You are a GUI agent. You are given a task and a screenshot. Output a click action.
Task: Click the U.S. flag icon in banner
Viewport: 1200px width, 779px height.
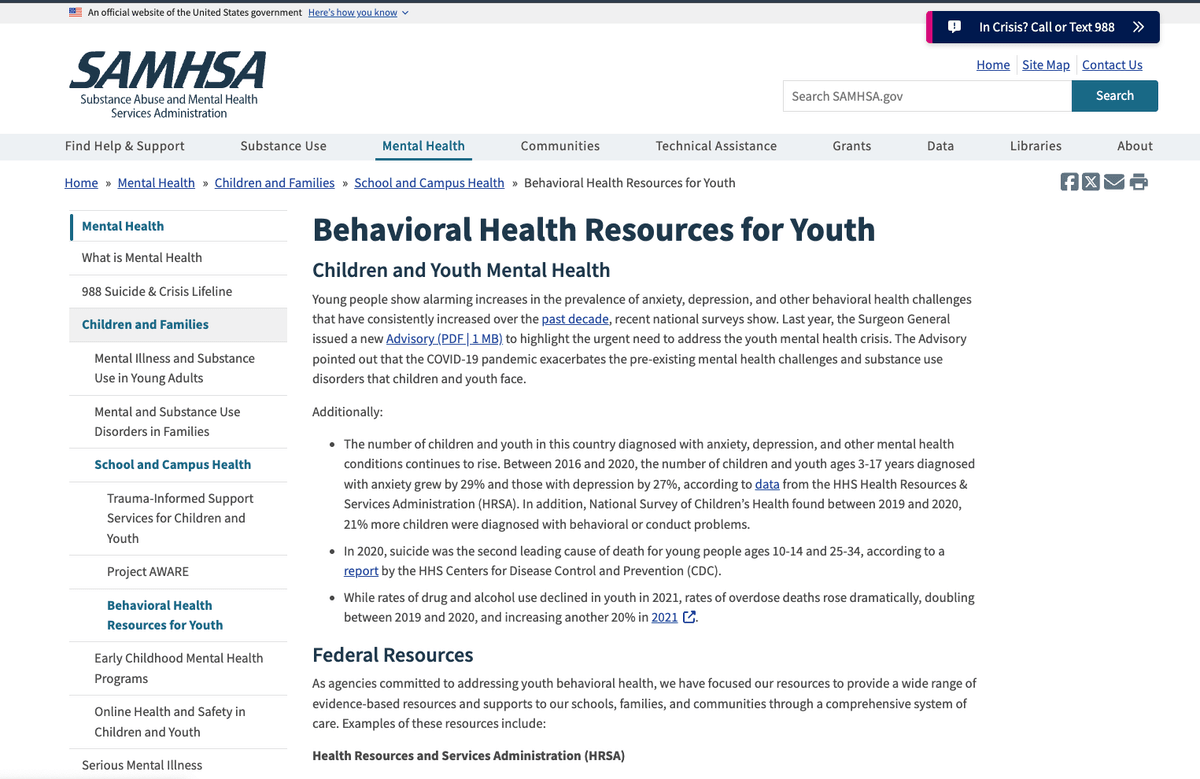click(x=74, y=12)
